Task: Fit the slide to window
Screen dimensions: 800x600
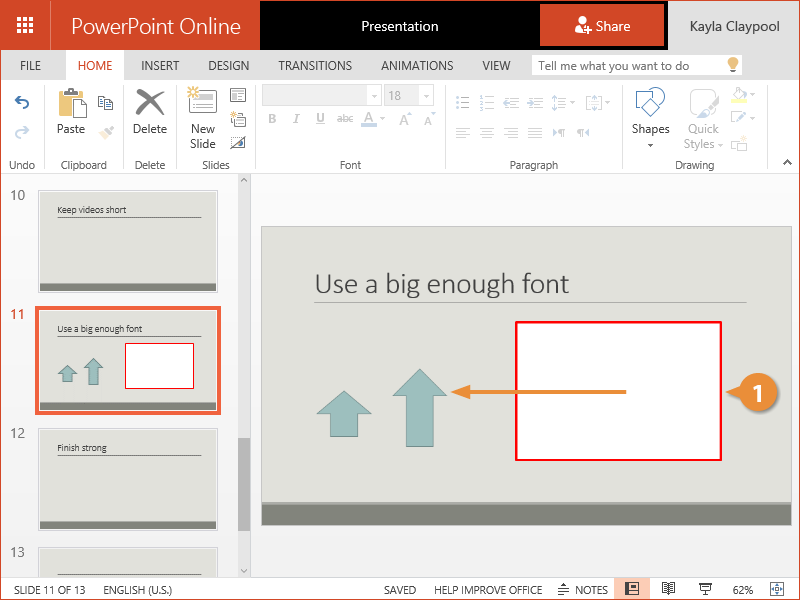Action: (776, 589)
